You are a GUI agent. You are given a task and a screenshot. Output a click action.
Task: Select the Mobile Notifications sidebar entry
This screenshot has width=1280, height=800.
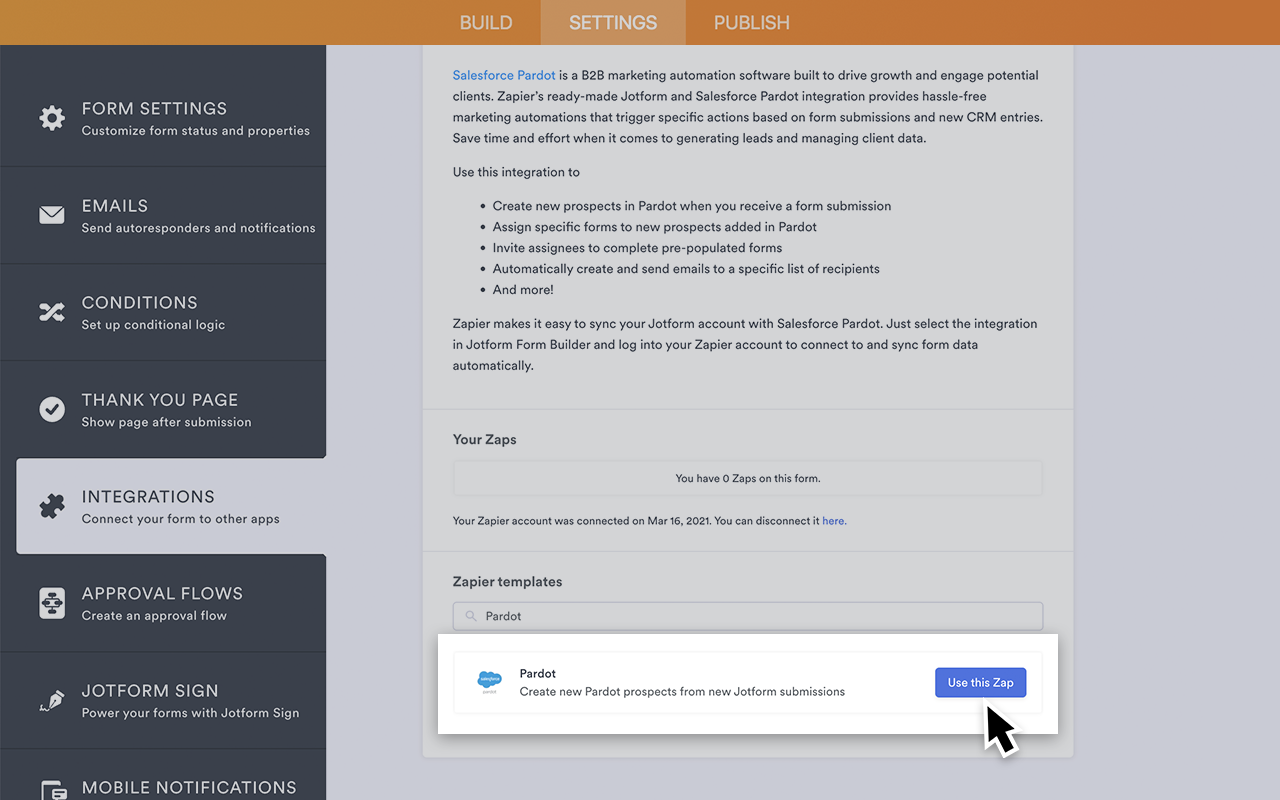(188, 787)
